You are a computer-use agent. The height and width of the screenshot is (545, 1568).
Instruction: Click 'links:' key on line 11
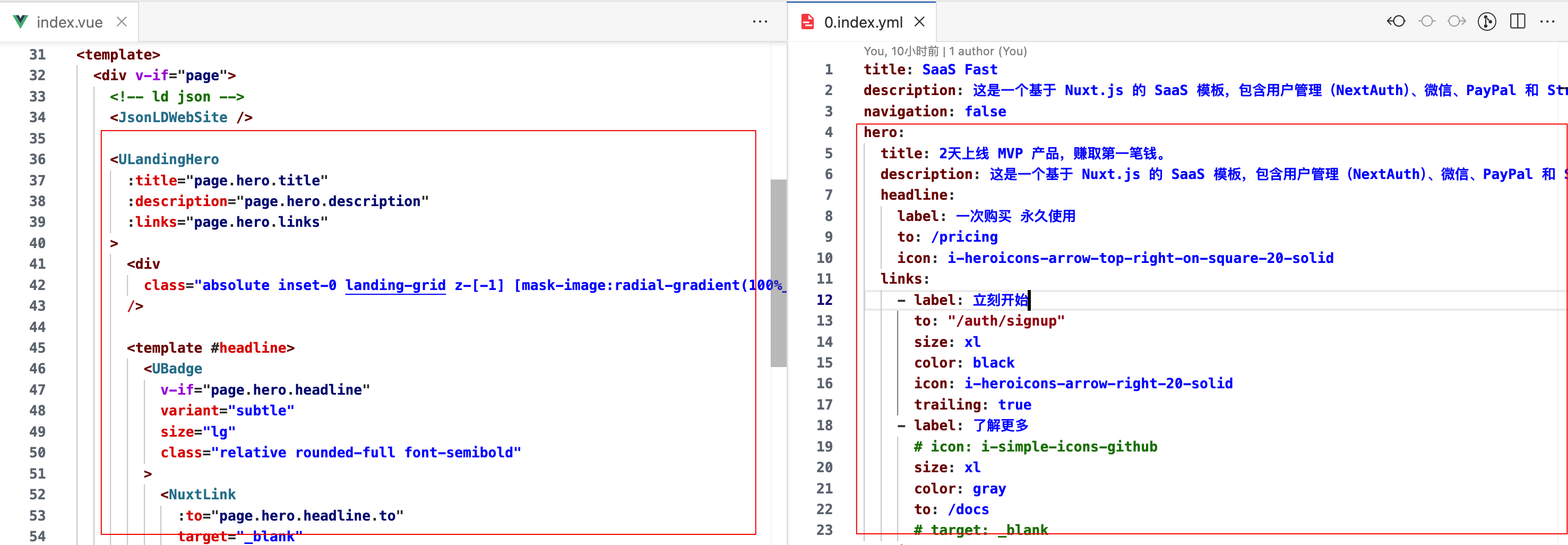coord(905,279)
